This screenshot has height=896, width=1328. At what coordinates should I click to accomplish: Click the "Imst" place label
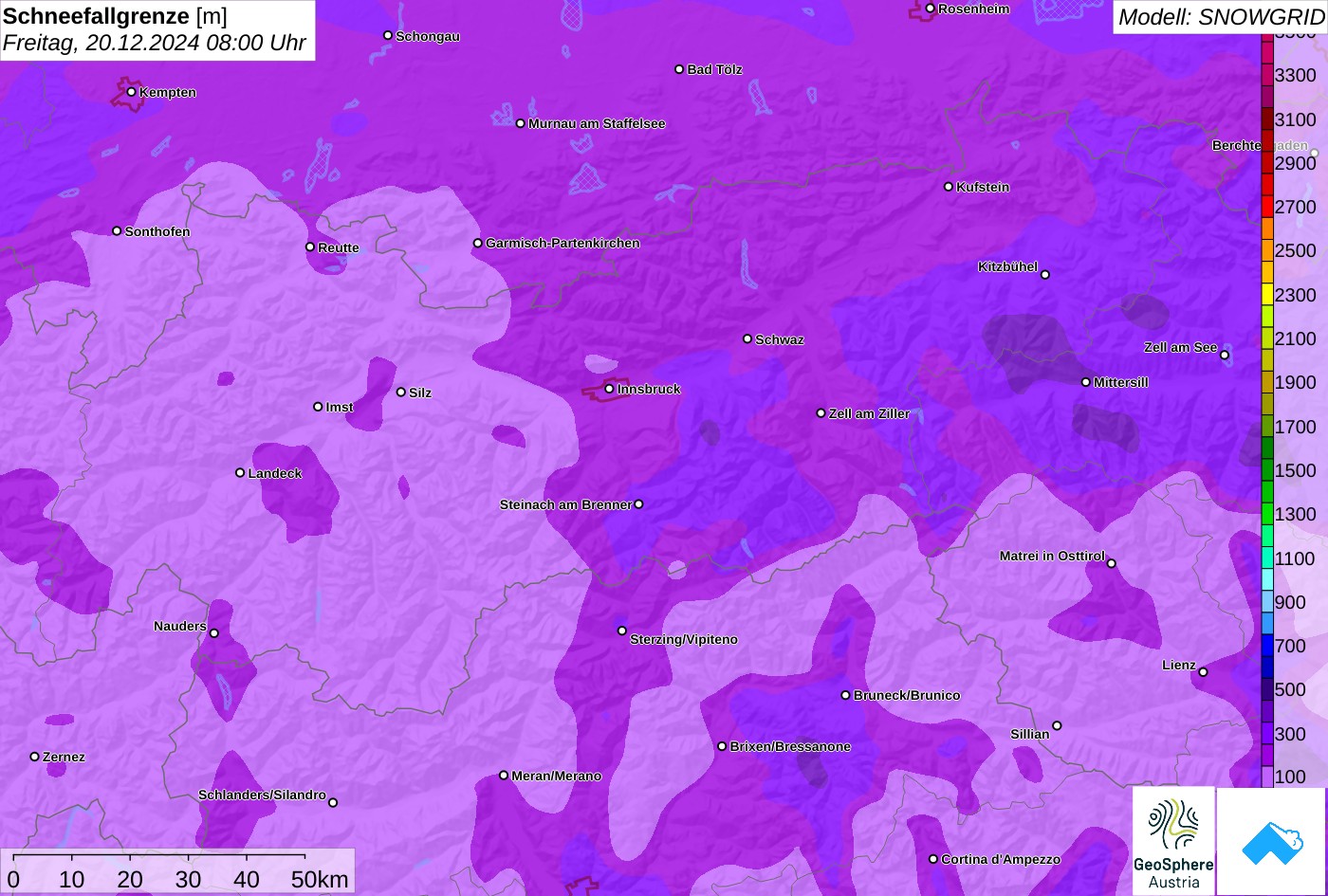pos(340,408)
